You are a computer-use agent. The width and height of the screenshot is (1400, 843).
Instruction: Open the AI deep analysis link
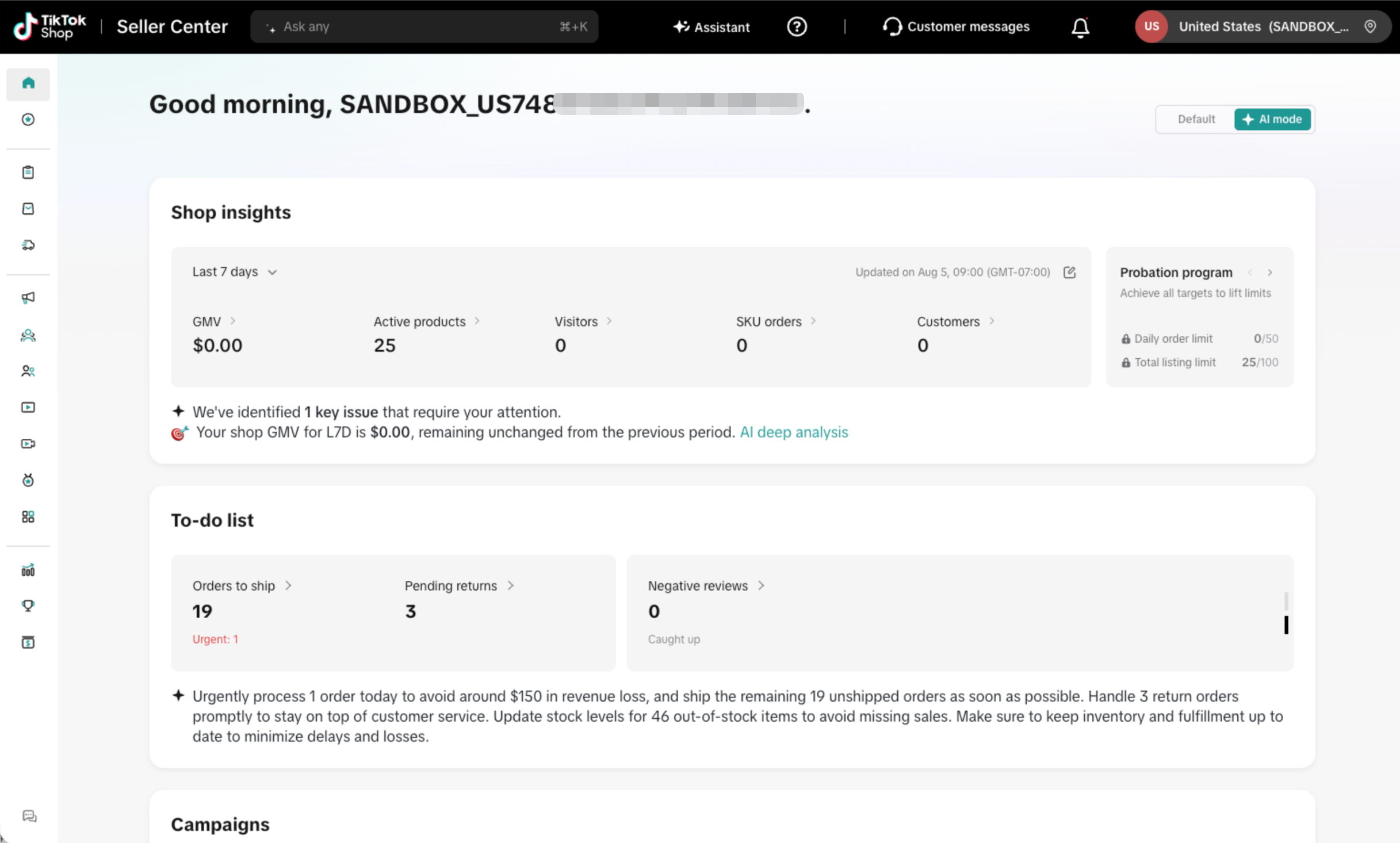point(794,432)
